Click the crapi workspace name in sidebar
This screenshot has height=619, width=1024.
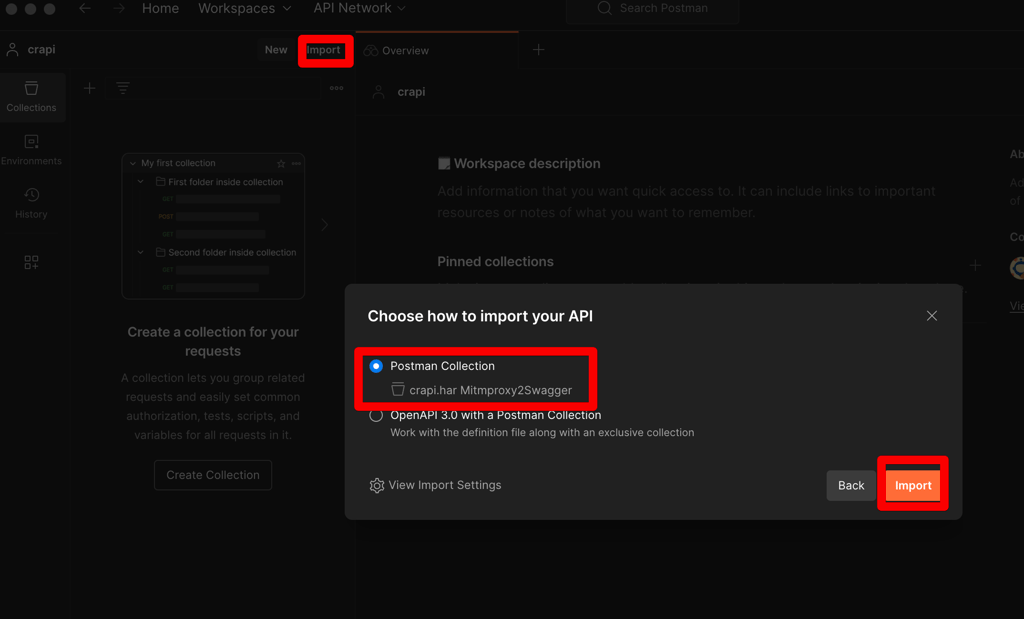[41, 50]
